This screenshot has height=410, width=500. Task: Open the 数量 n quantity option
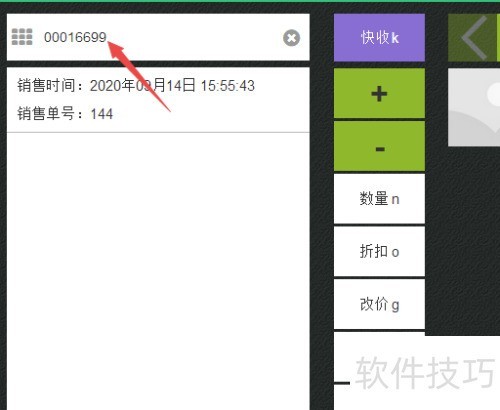click(x=379, y=199)
